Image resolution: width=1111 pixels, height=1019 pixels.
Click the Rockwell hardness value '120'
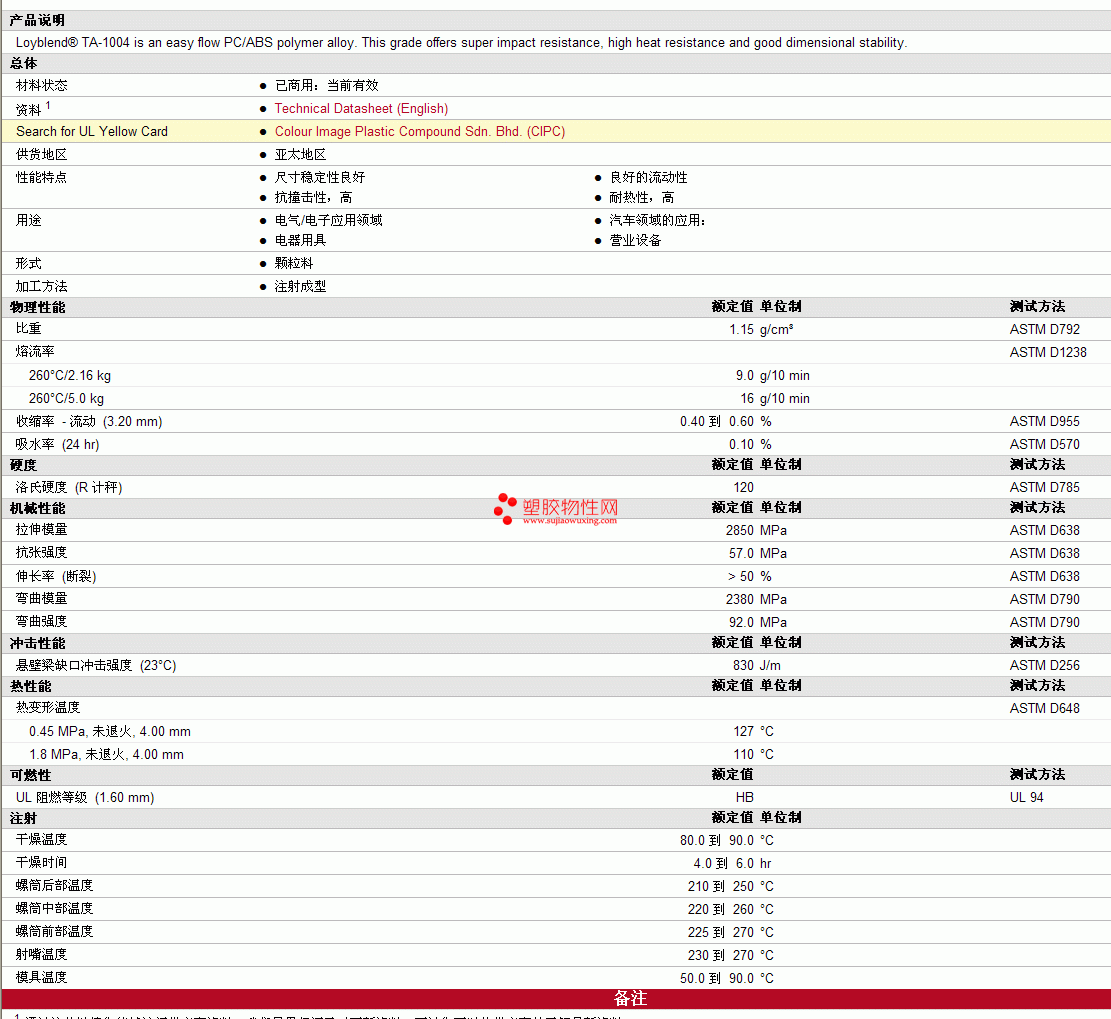744,488
